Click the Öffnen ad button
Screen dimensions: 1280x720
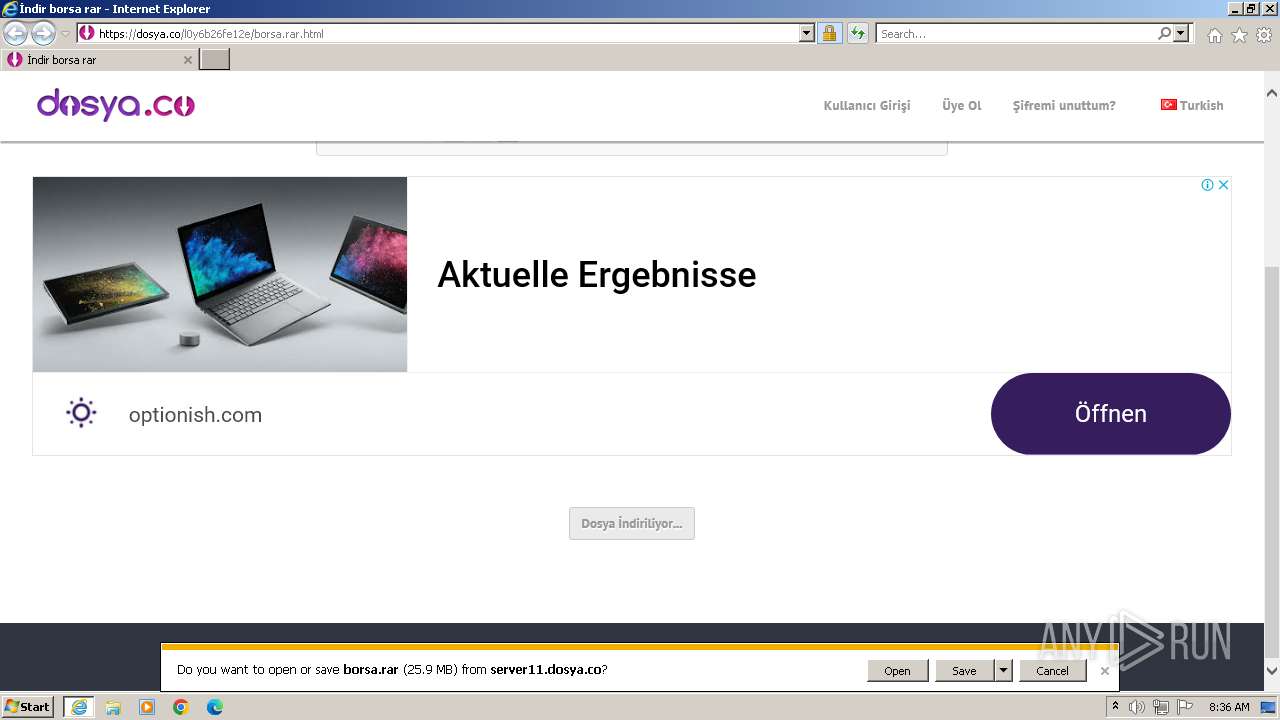point(1111,413)
